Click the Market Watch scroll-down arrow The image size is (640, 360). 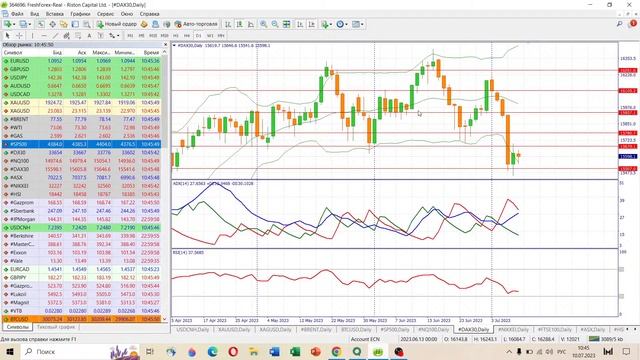click(164, 319)
